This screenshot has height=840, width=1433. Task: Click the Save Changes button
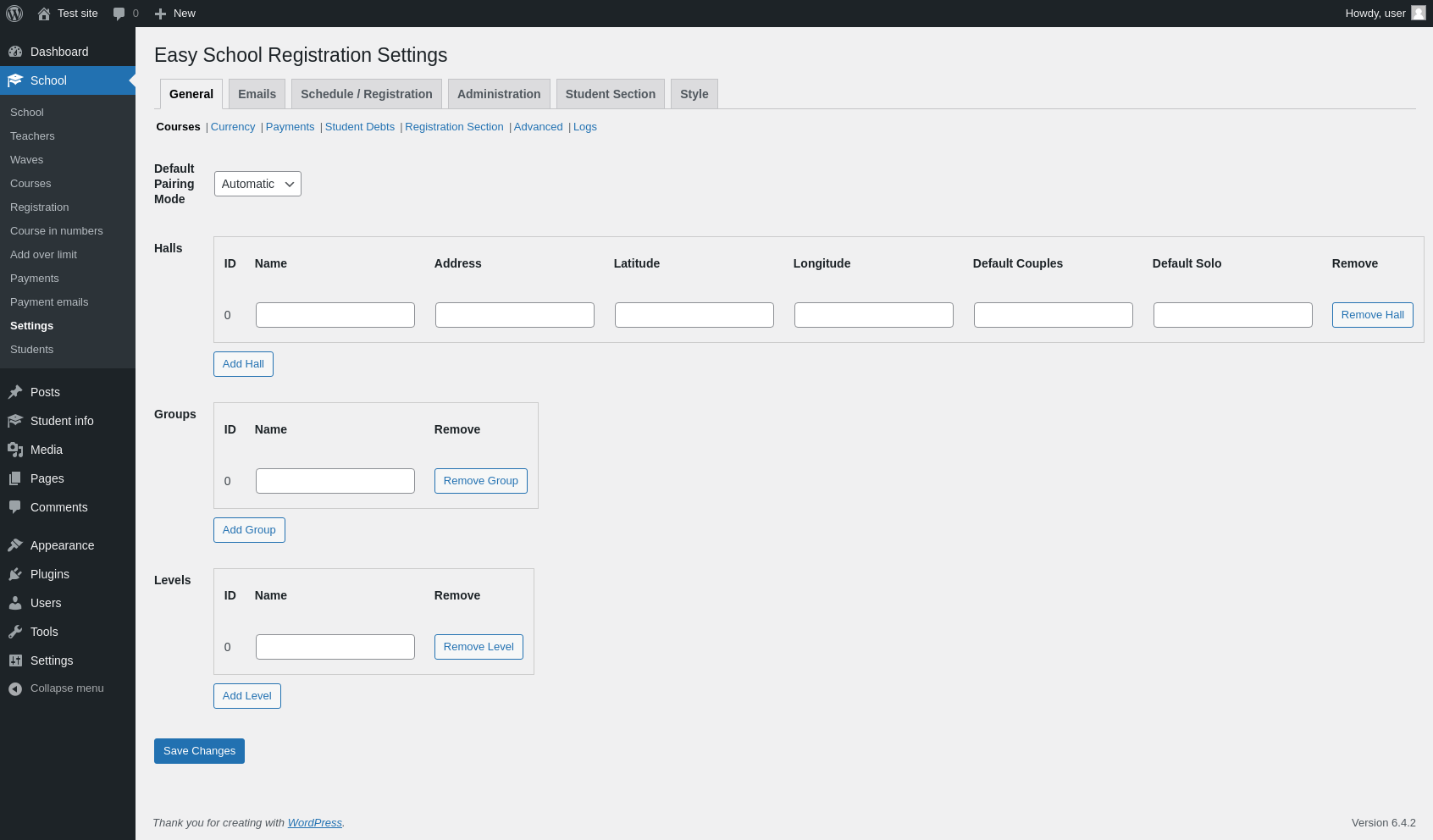[199, 751]
